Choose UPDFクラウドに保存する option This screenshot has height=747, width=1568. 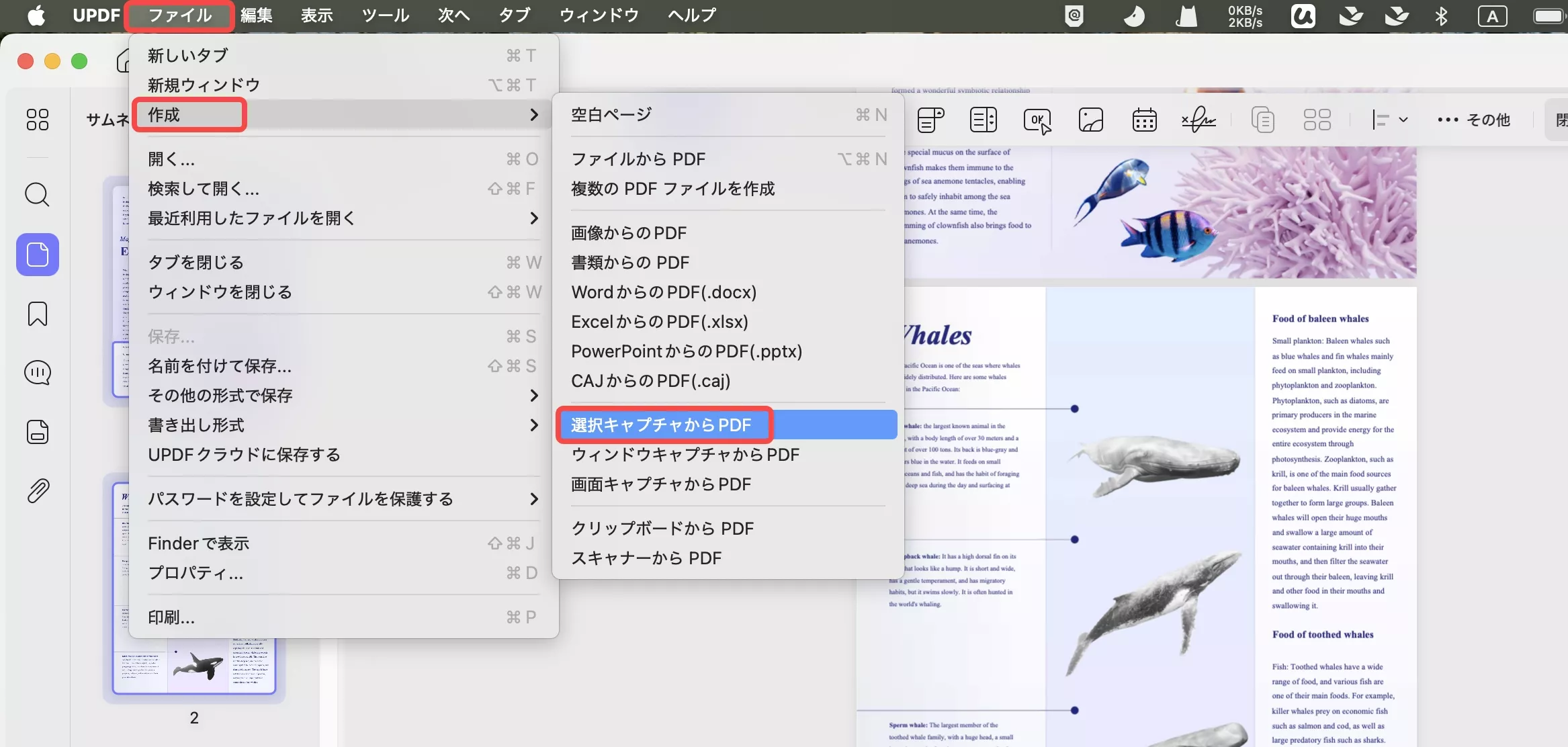pyautogui.click(x=244, y=455)
